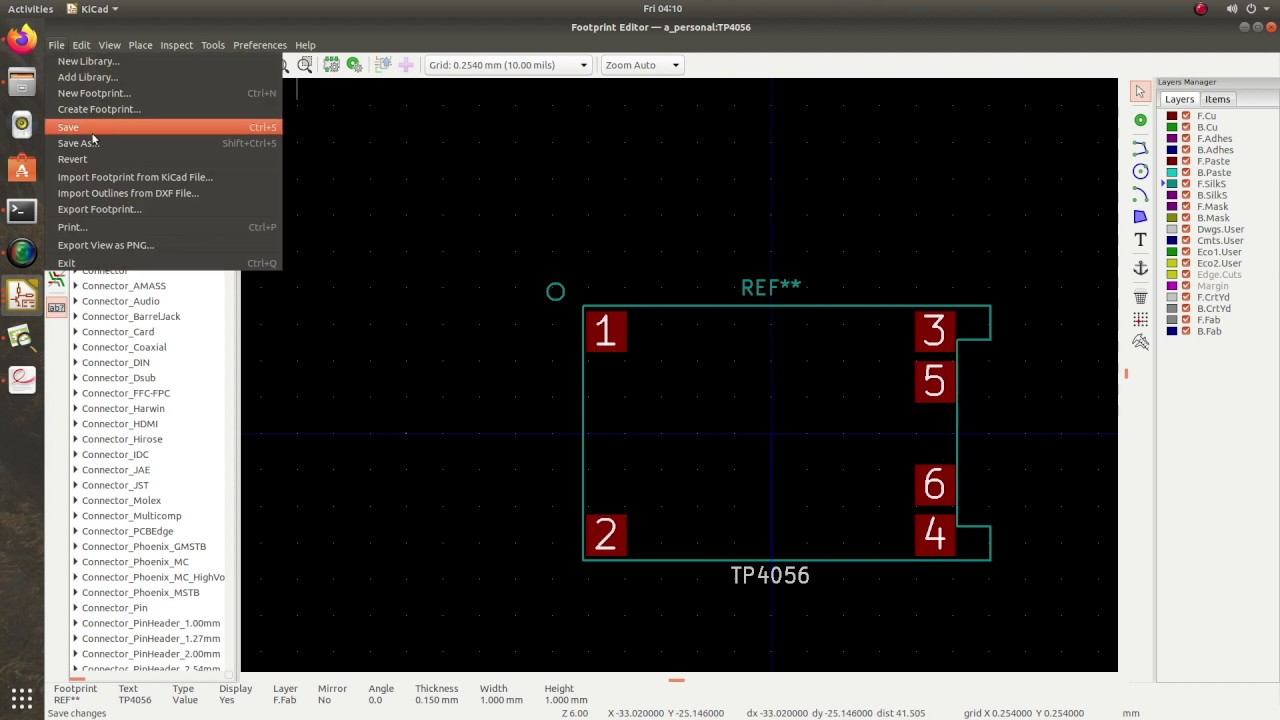The width and height of the screenshot is (1280, 720).
Task: Open footprint properties toolbar icon
Action: pos(331,65)
